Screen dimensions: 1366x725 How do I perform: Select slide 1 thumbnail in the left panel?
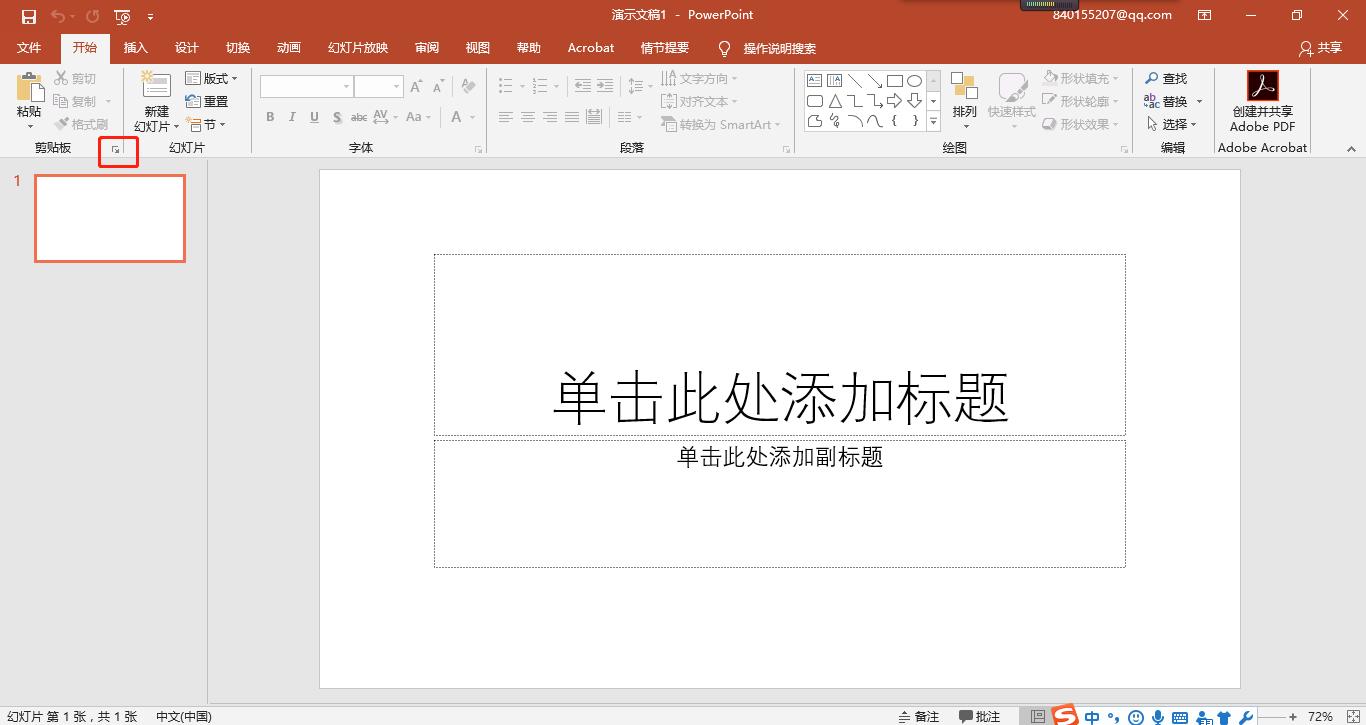coord(110,218)
